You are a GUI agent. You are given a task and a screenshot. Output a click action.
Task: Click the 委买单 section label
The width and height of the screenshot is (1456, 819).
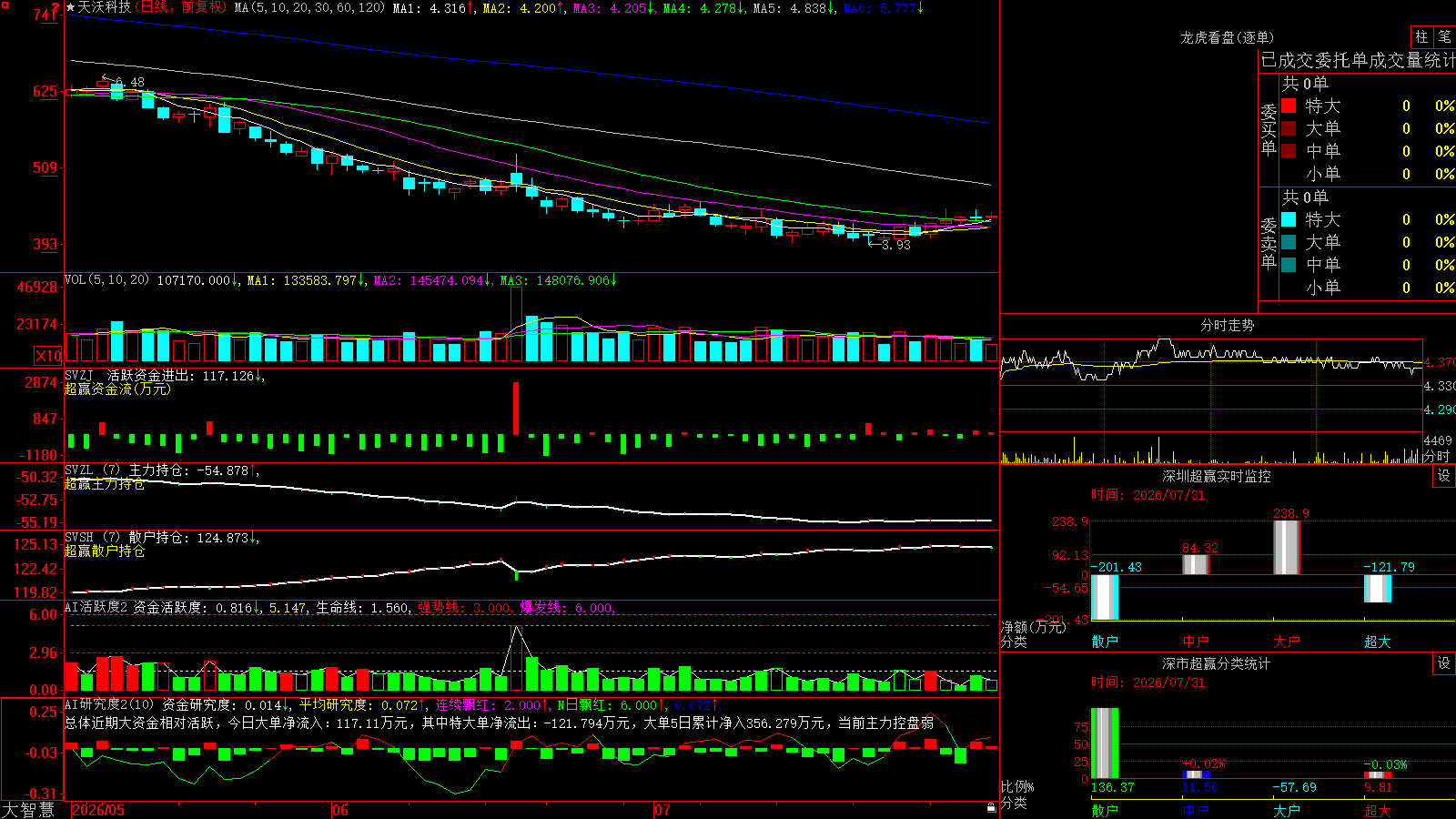pyautogui.click(x=1269, y=128)
